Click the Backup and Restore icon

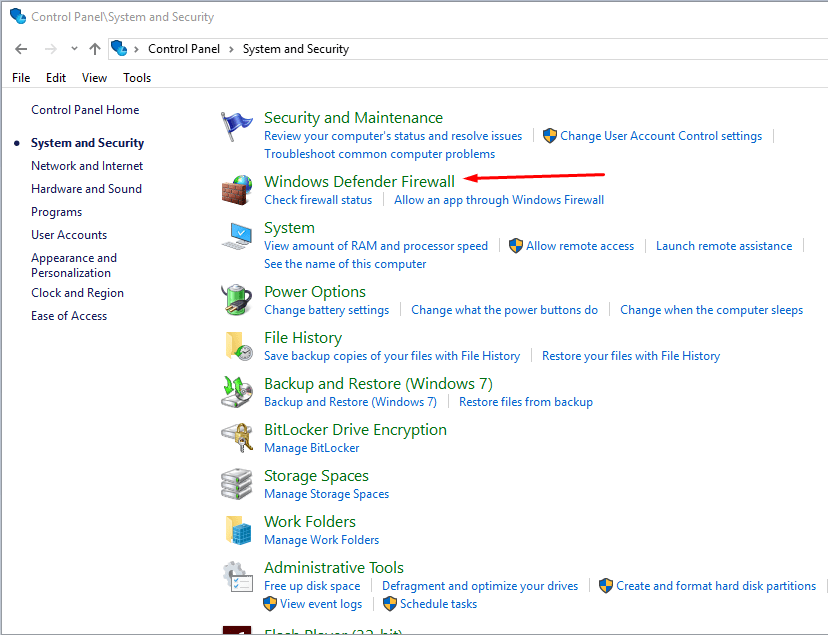point(237,392)
